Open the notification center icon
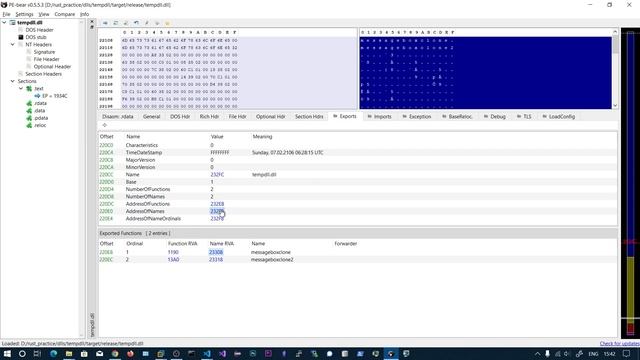This screenshot has width=640, height=360. pos(627,353)
